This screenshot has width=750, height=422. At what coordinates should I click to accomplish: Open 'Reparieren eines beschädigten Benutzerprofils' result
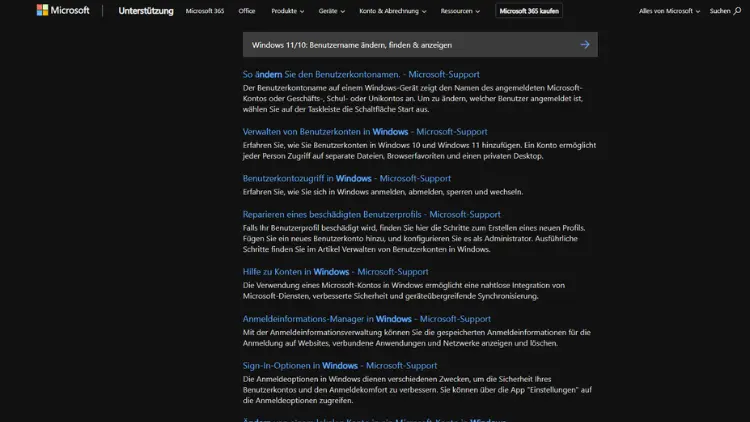371,214
